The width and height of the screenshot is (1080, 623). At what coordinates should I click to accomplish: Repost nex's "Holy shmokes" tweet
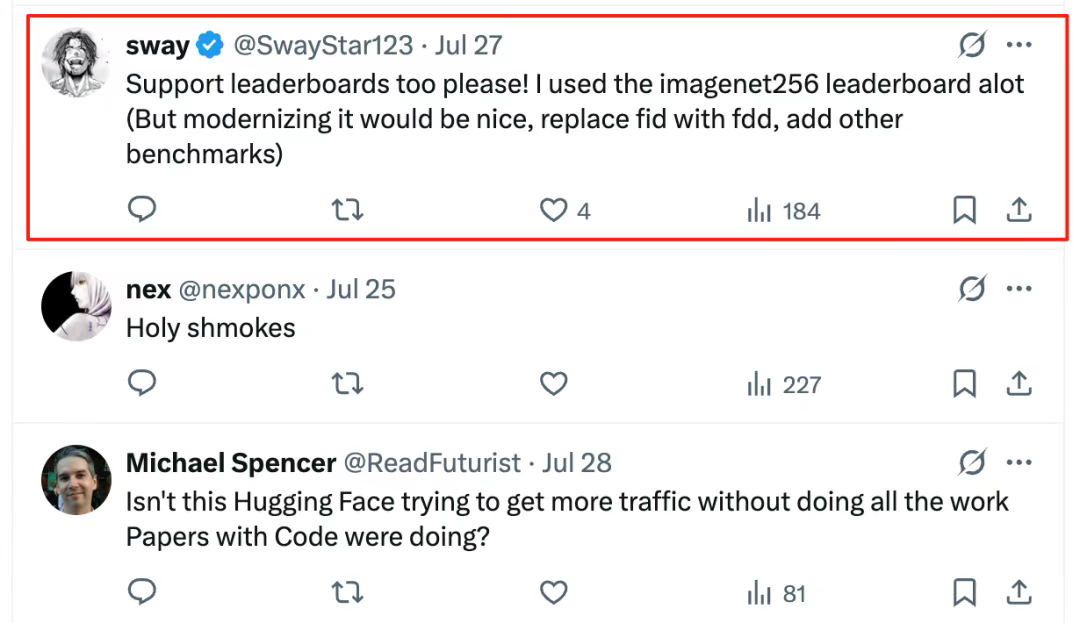[x=347, y=384]
